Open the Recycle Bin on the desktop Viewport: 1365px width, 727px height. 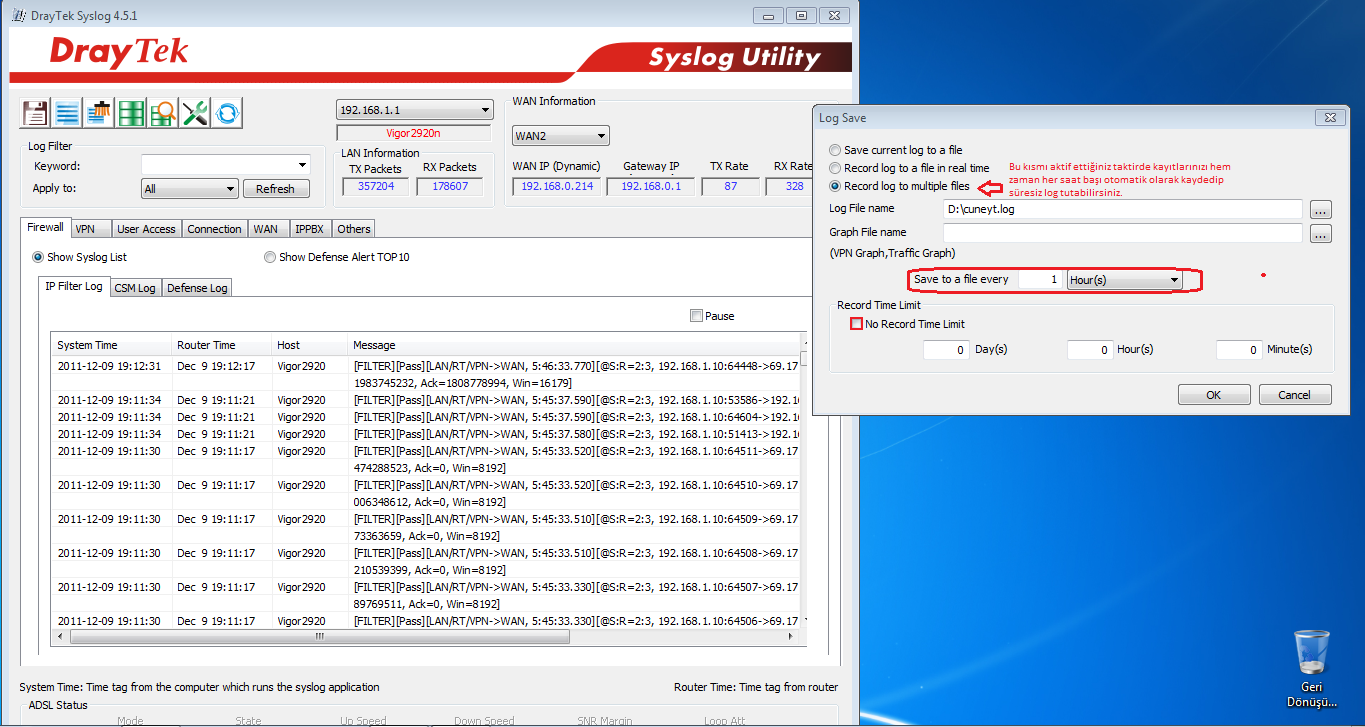point(1311,655)
